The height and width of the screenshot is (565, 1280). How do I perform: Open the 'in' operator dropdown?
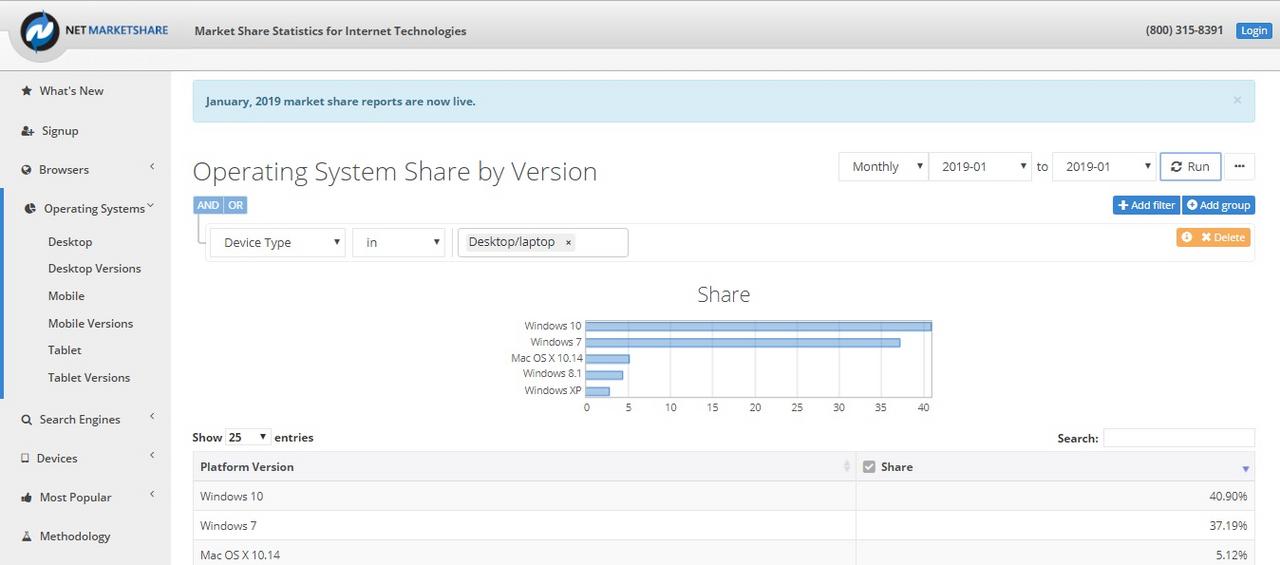click(398, 243)
